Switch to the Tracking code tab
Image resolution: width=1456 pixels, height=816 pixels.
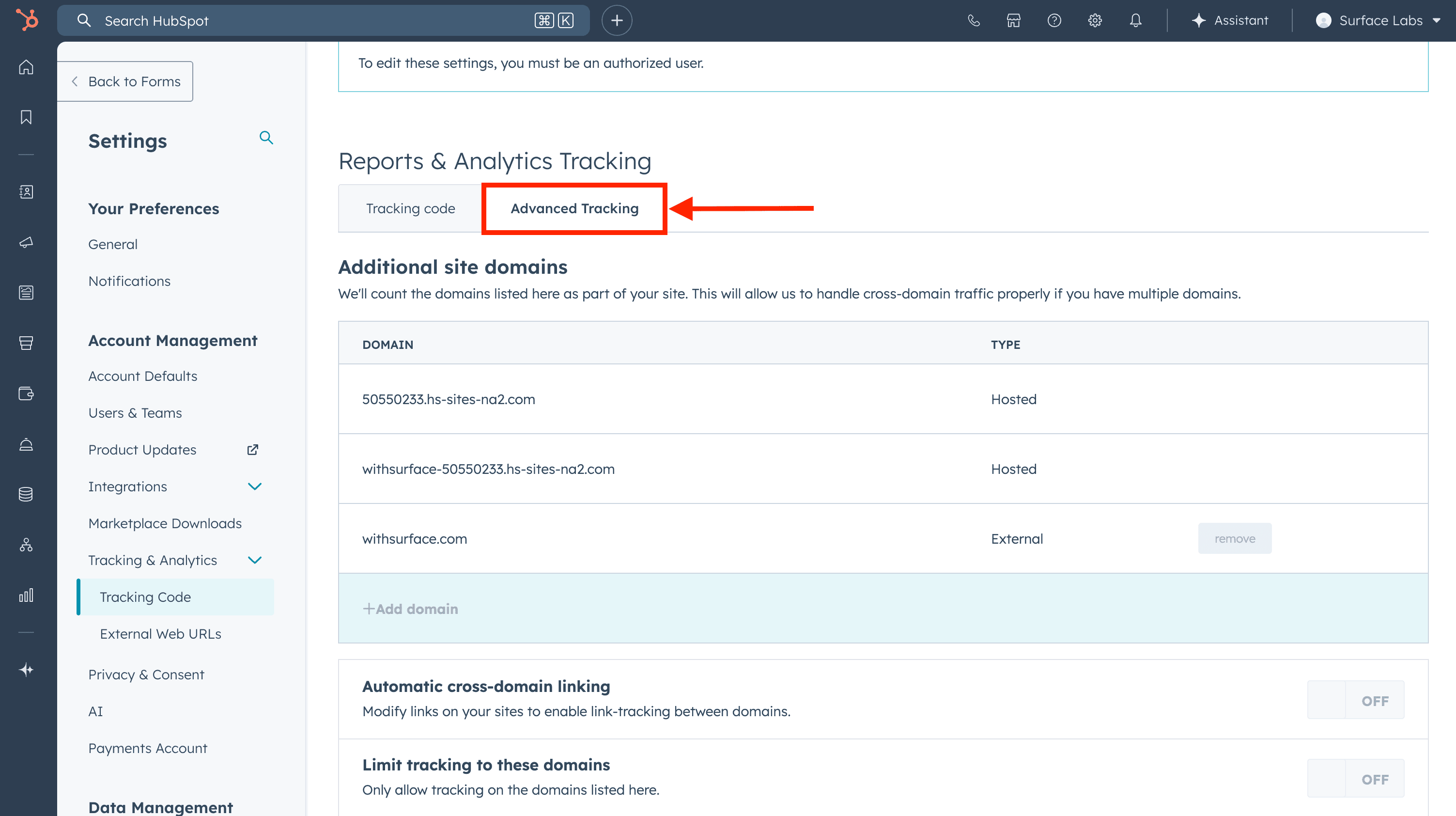tap(410, 208)
